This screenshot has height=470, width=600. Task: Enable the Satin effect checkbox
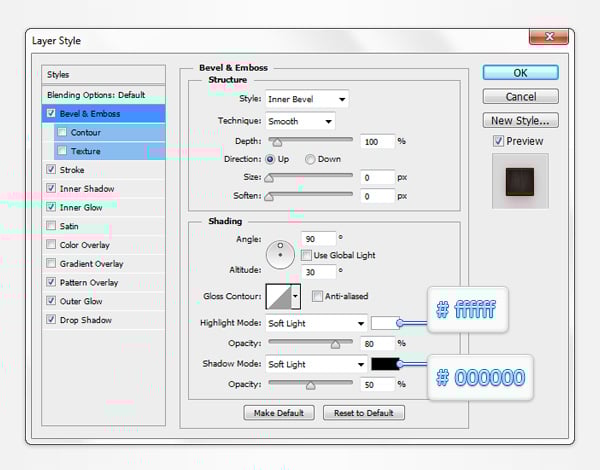[x=51, y=227]
